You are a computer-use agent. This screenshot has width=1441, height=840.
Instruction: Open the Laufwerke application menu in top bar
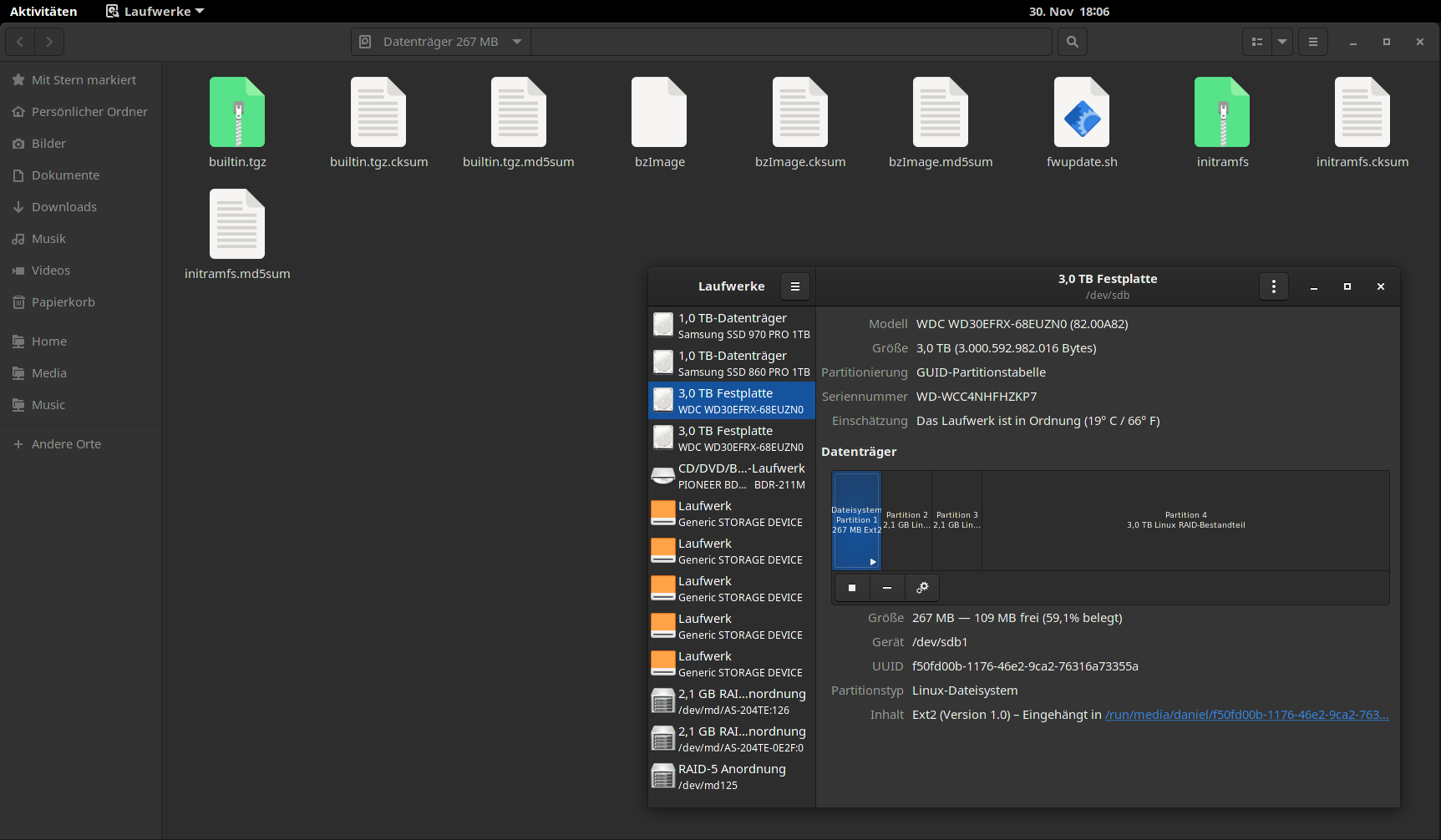point(156,11)
